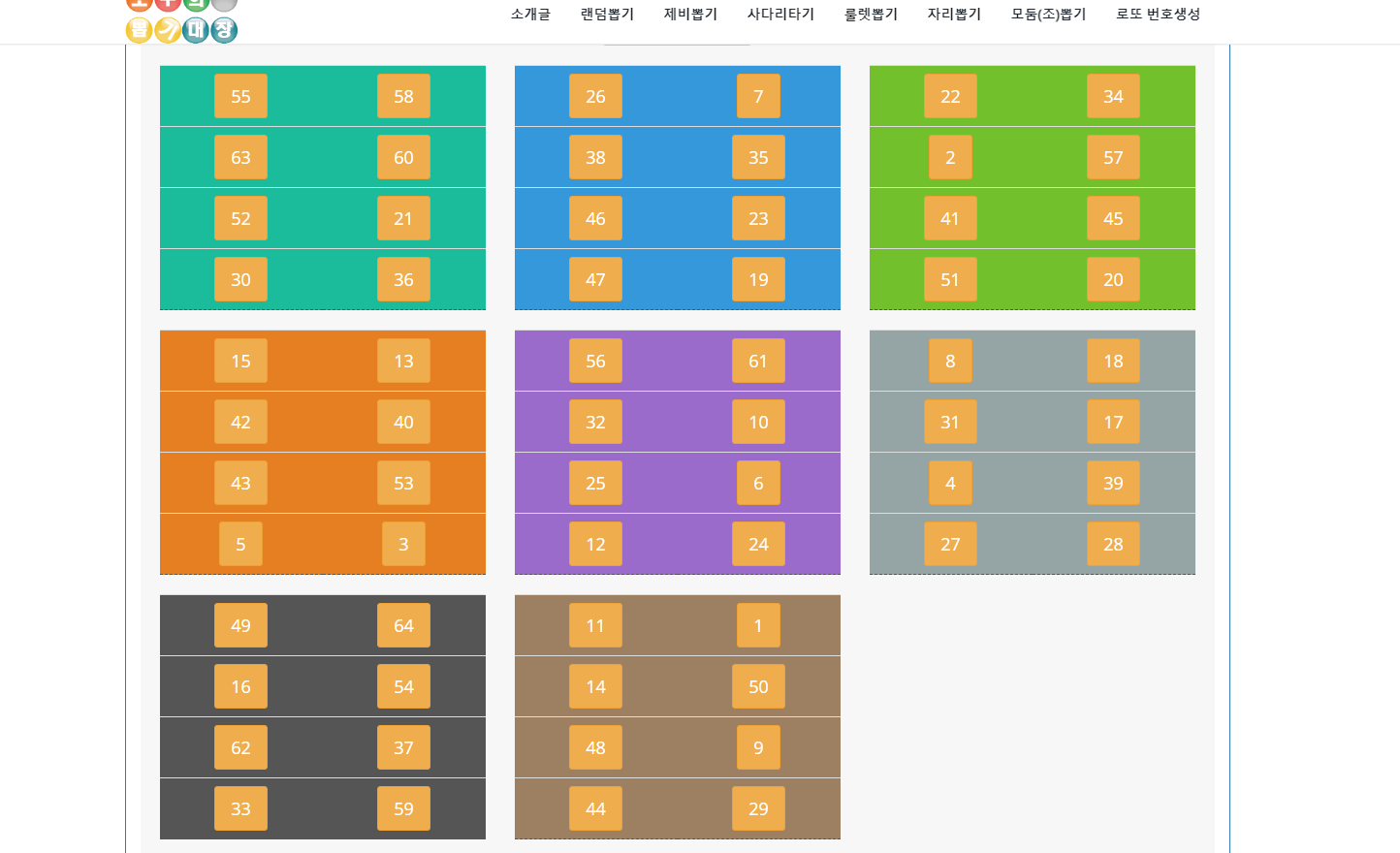Viewport: 1400px width, 853px height.
Task: Click tile 39 in the gray group
Action: click(1113, 484)
